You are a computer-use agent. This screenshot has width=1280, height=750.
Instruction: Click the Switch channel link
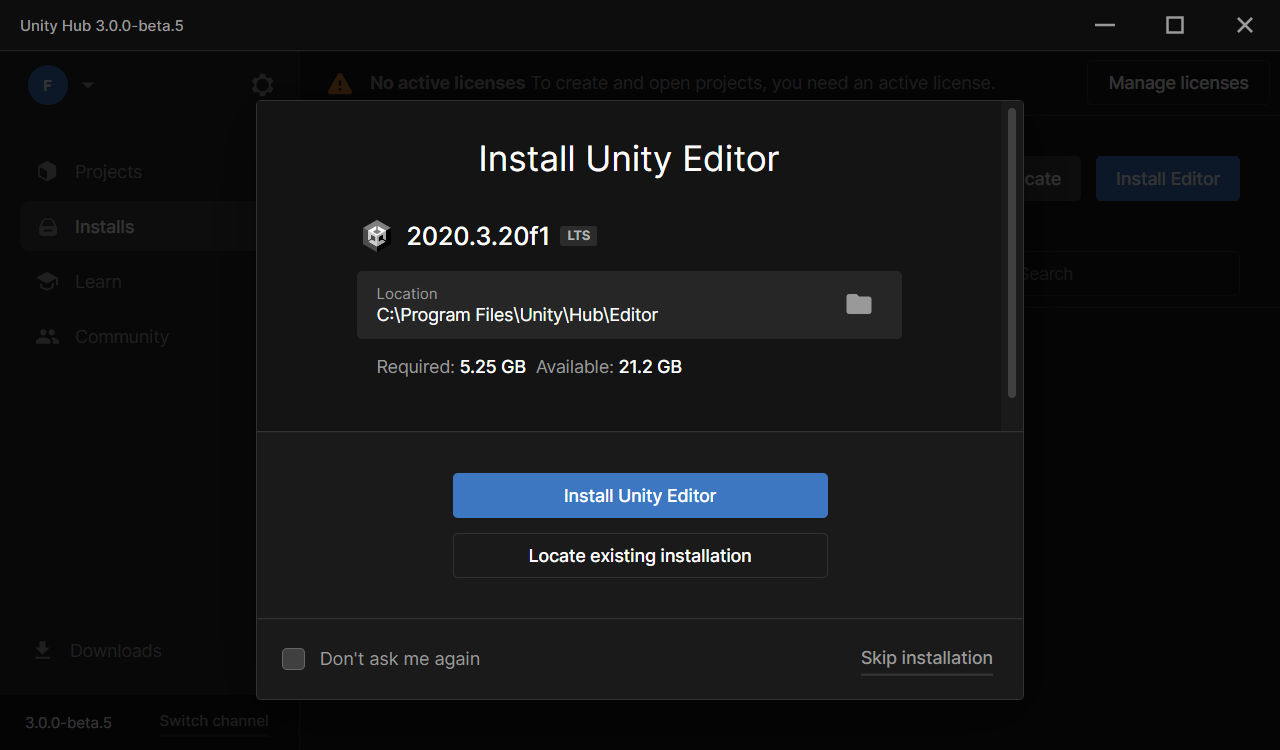click(x=214, y=721)
